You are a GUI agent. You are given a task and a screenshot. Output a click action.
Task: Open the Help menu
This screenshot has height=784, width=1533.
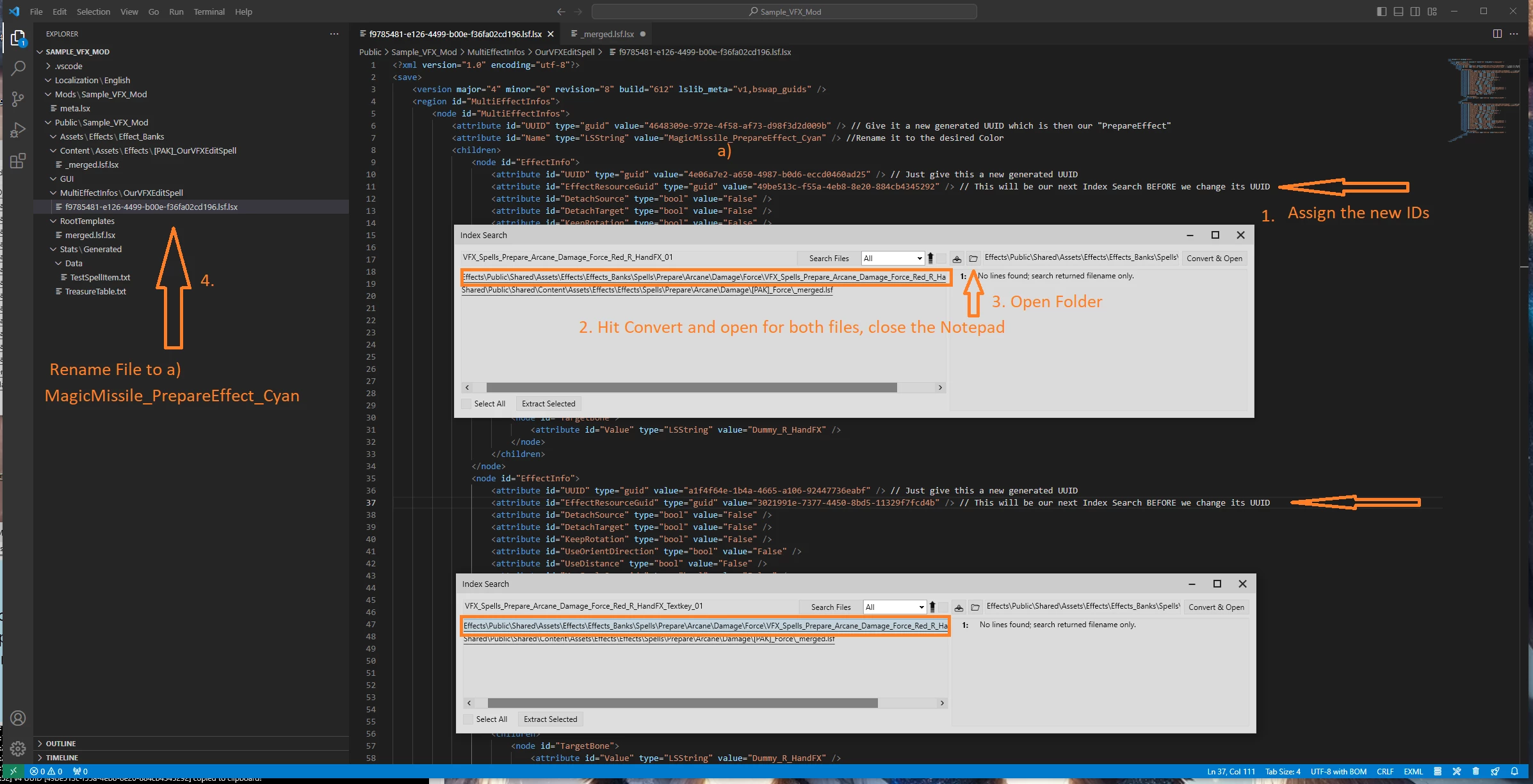(243, 12)
